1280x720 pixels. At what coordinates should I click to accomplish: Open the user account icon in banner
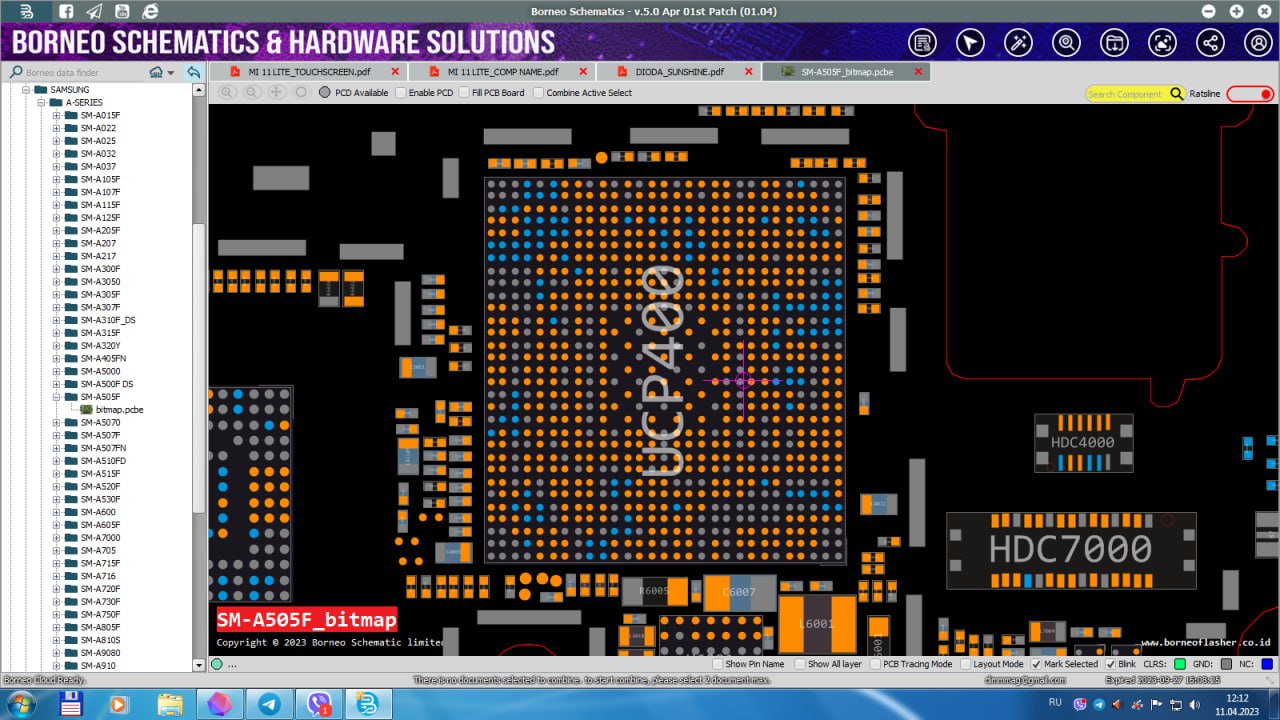coord(1258,43)
